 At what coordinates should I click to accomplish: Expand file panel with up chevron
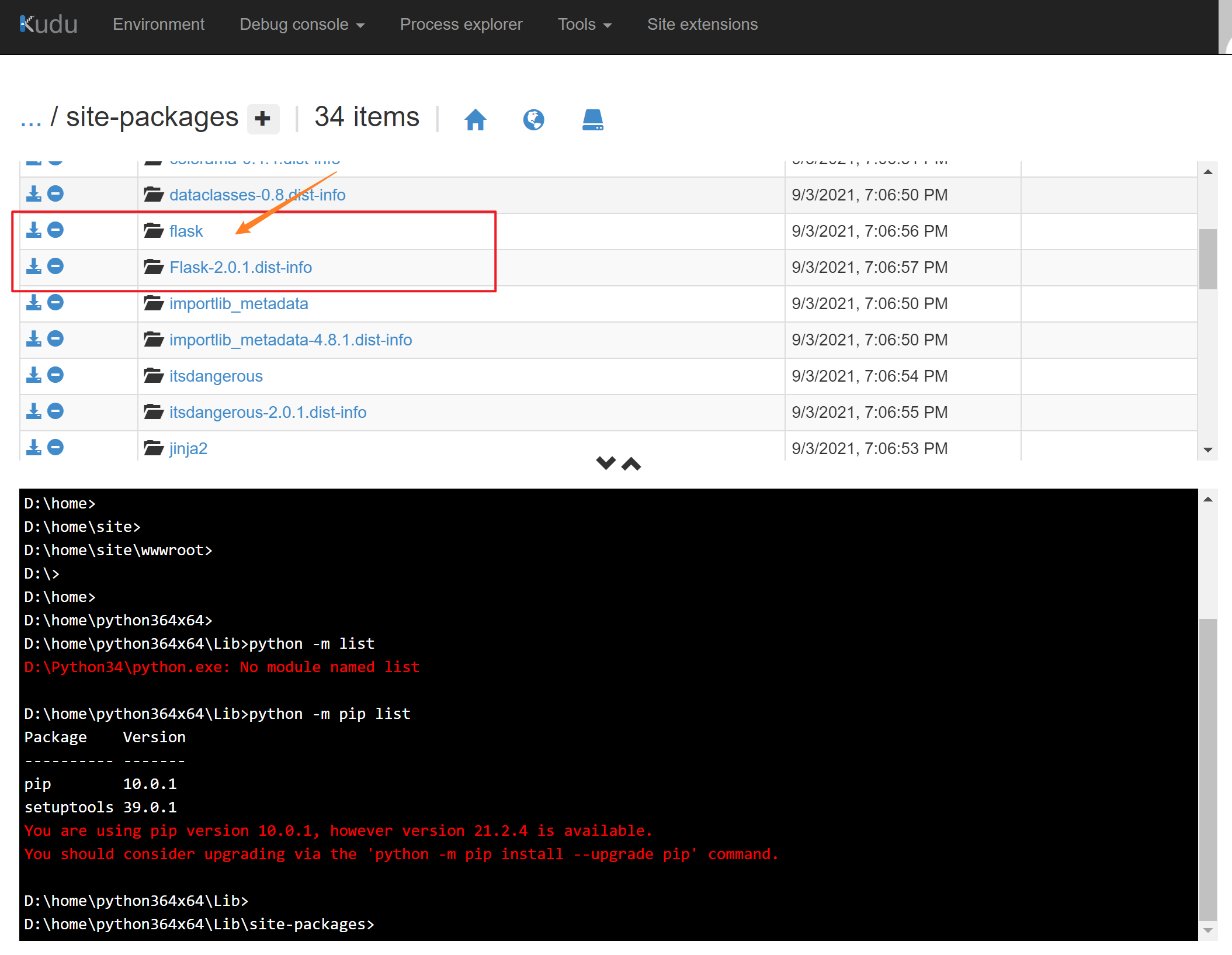click(x=631, y=464)
